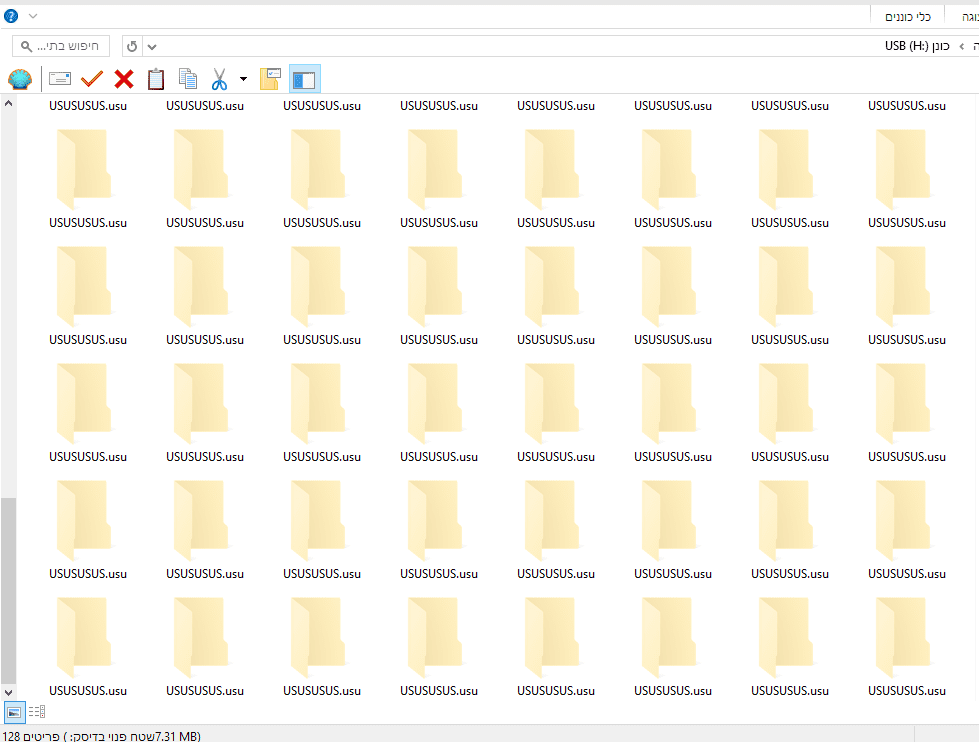This screenshot has width=979, height=742.
Task: Expand the ribbon with the top chevron
Action: [x=33, y=16]
